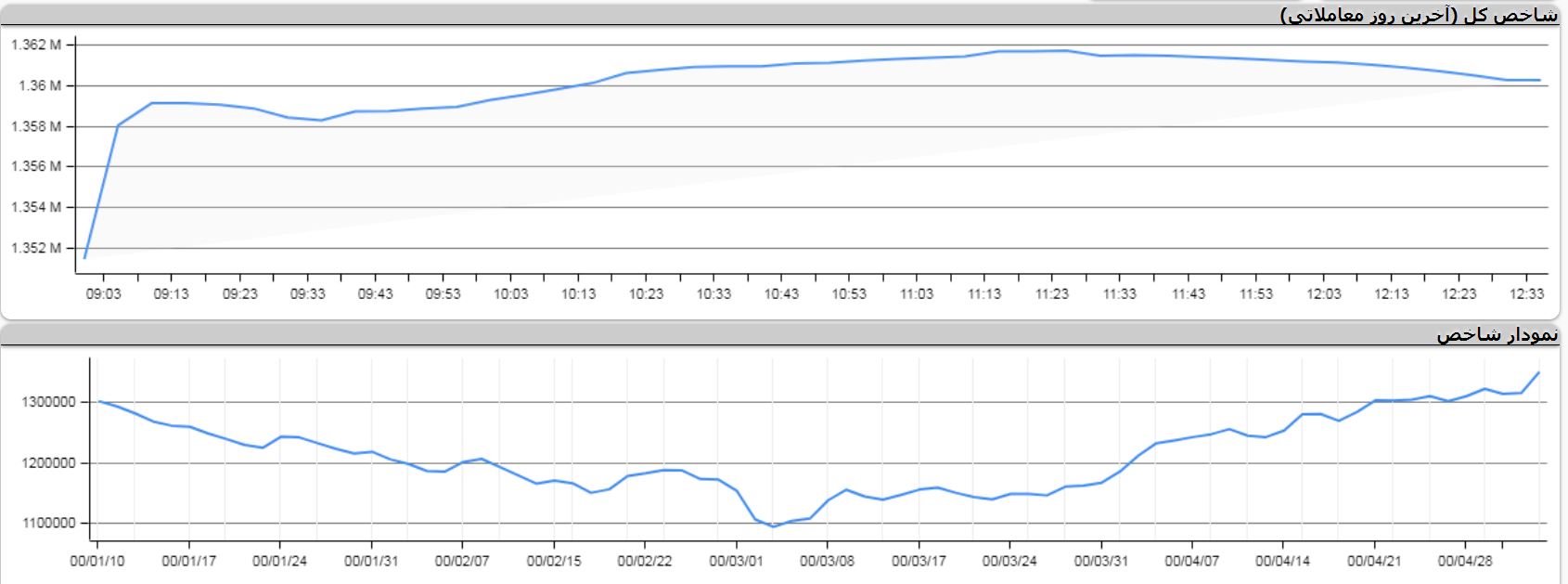The height and width of the screenshot is (584, 1568).
Task: Select the 00/02/15 date marker
Action: click(554, 562)
